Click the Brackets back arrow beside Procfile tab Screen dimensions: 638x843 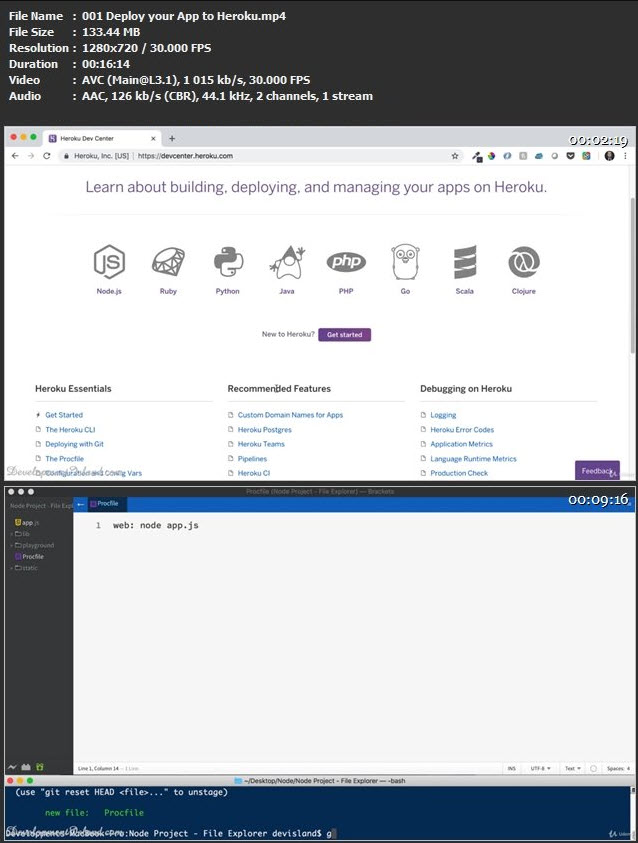(81, 504)
